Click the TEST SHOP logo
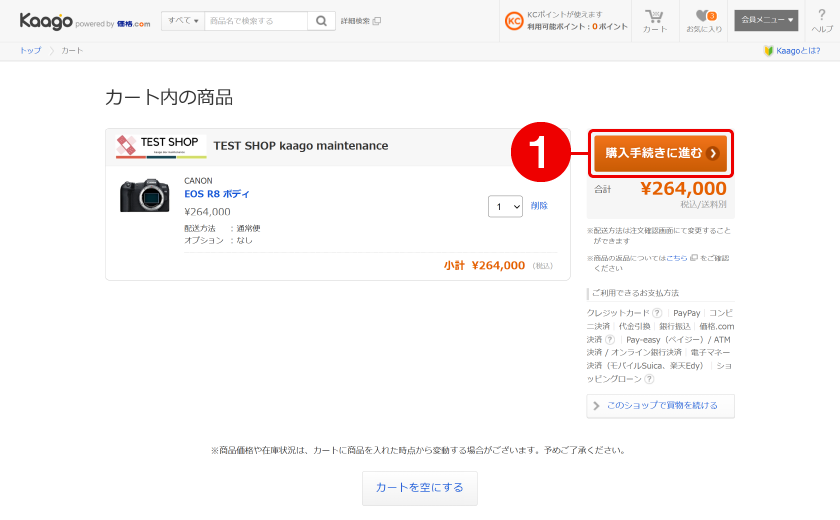Viewport: 840px width, 520px height. tap(161, 146)
